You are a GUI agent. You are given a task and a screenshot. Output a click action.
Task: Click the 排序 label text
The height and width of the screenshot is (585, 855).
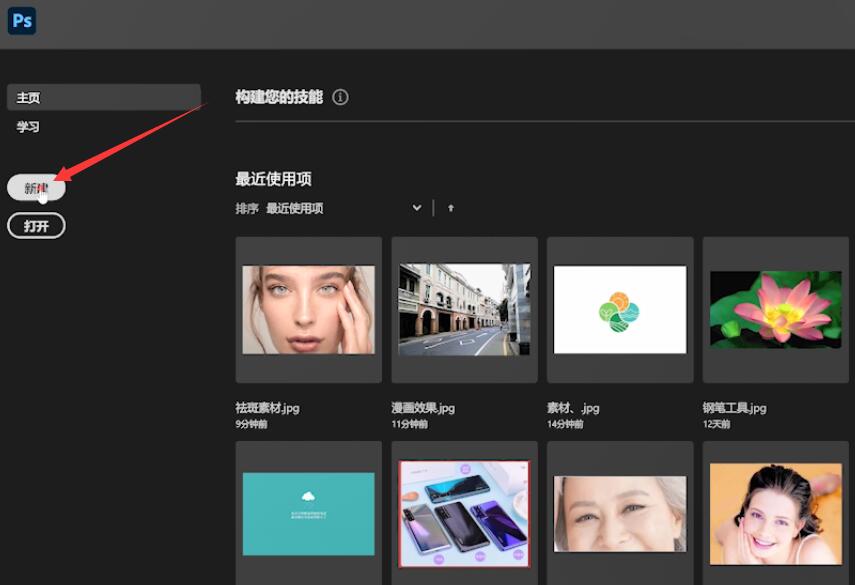246,208
